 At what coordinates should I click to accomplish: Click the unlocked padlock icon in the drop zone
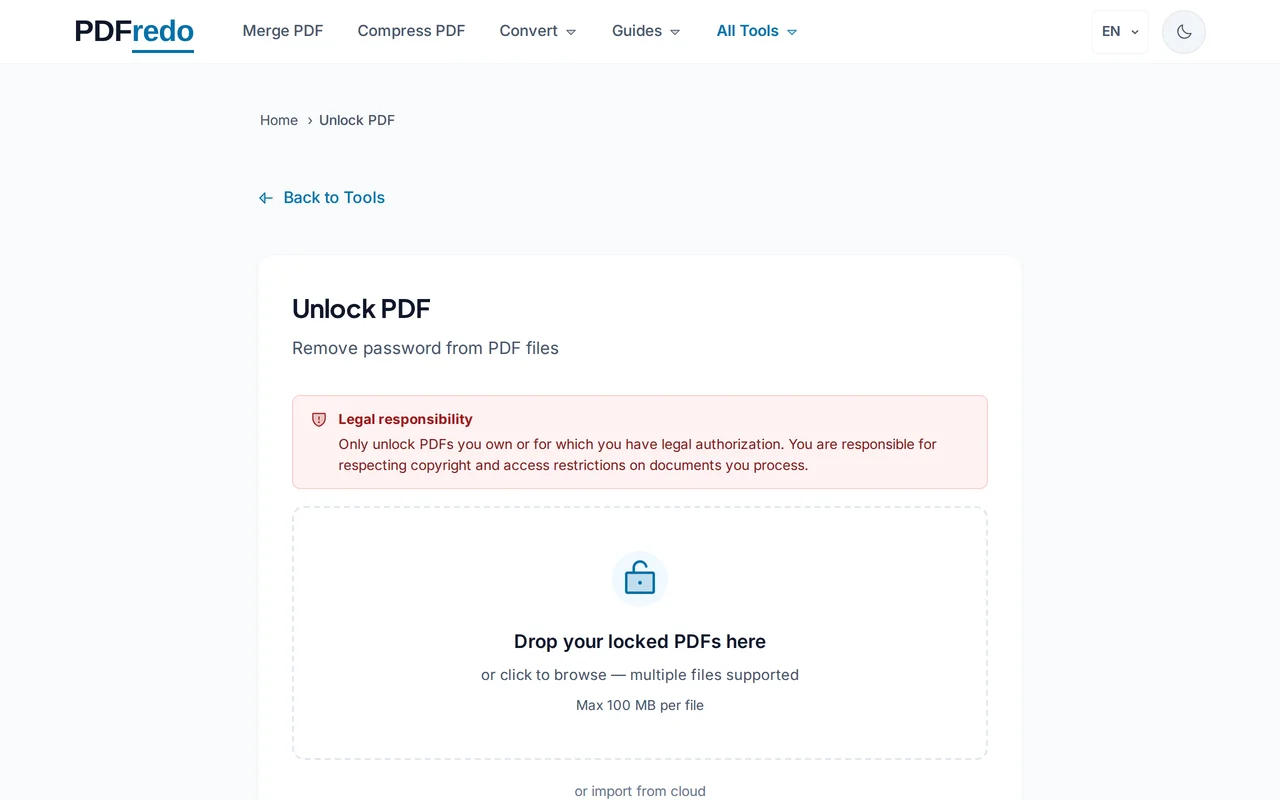639,578
